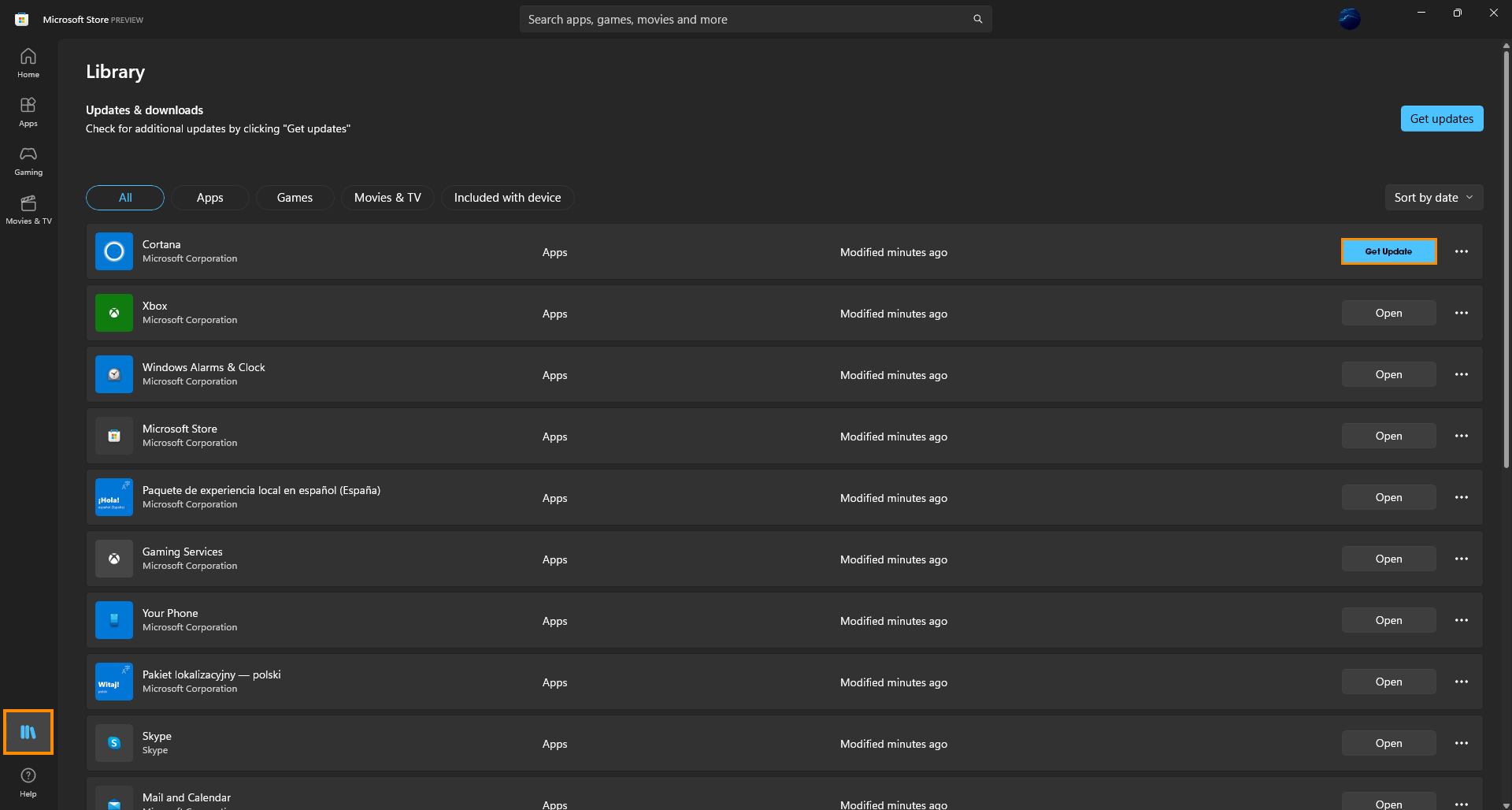
Task: Click the Microsoft Store logo icon
Action: [22, 19]
